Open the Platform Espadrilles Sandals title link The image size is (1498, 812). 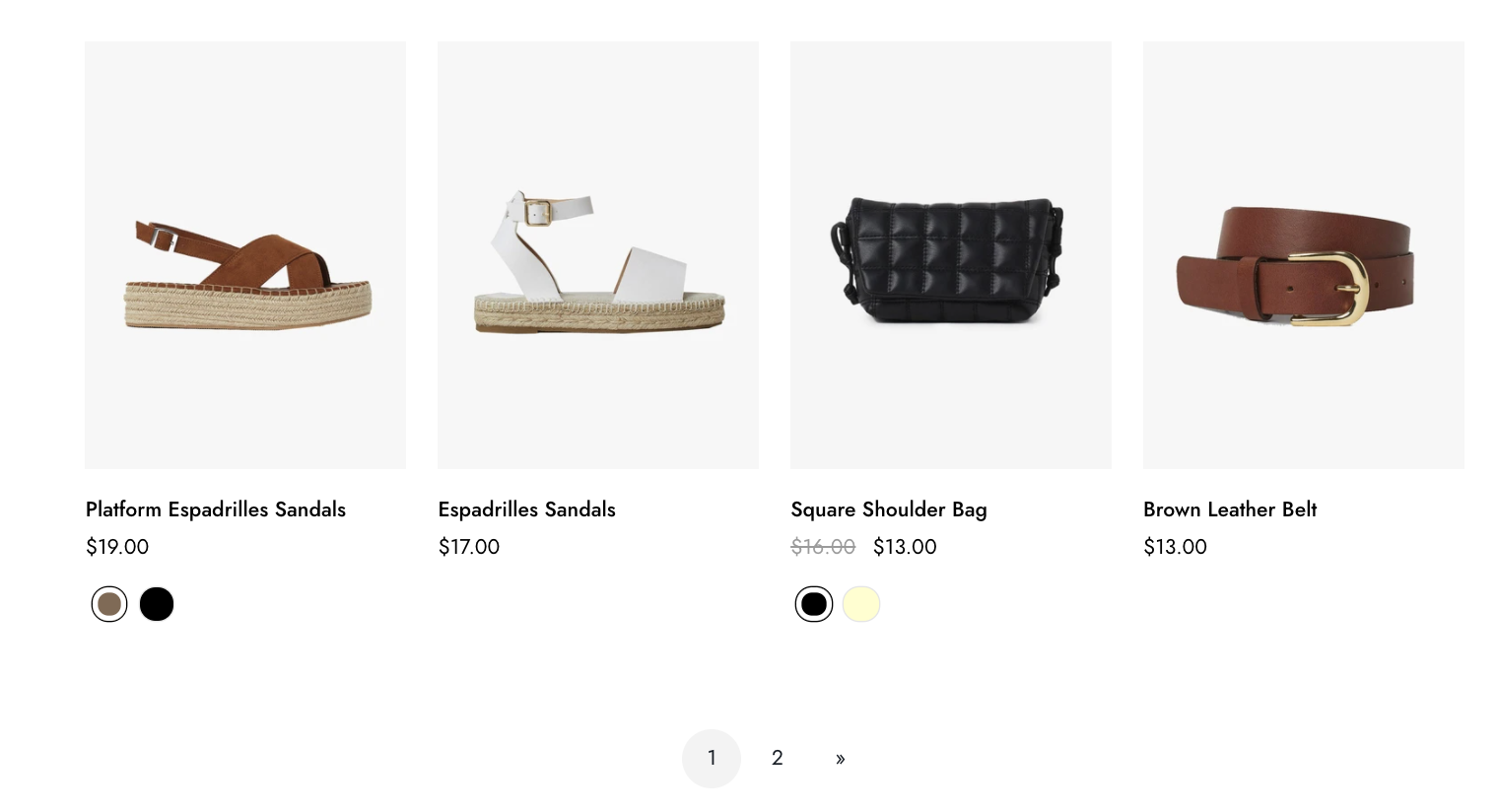click(216, 509)
